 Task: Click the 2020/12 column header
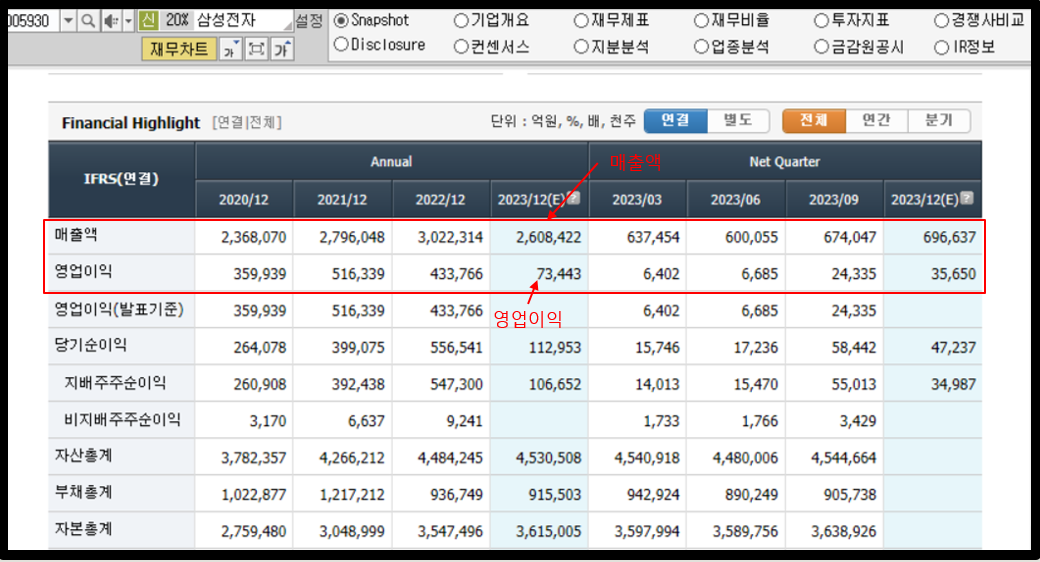[243, 200]
